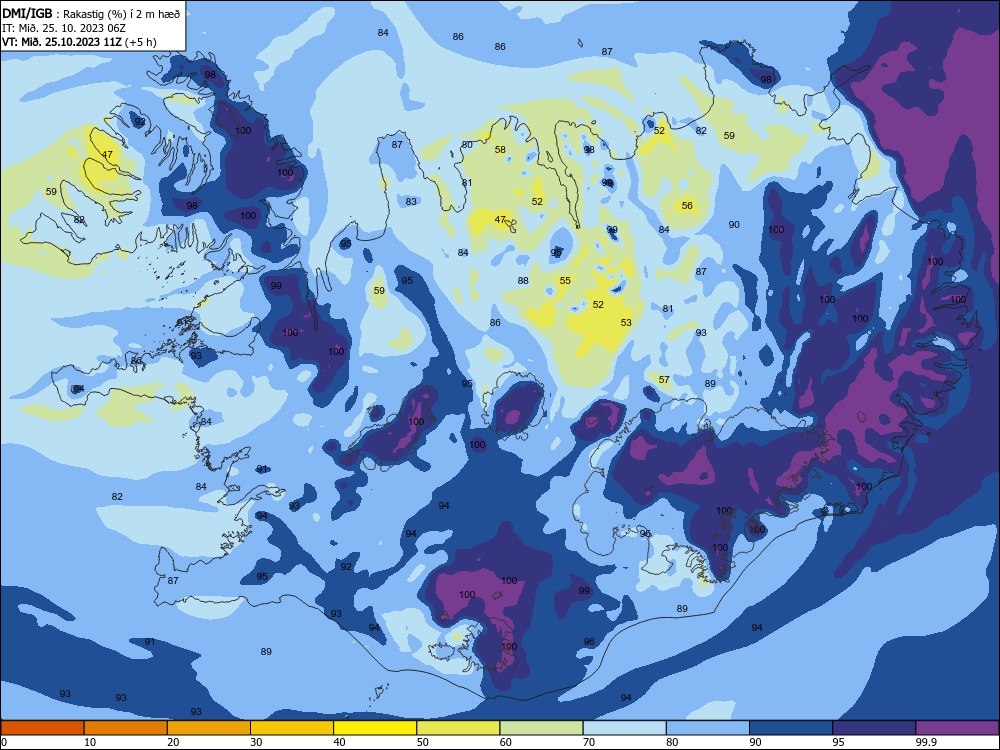Click the map humidity value '96'
This screenshot has height=750, width=1000.
pyautogui.click(x=589, y=642)
